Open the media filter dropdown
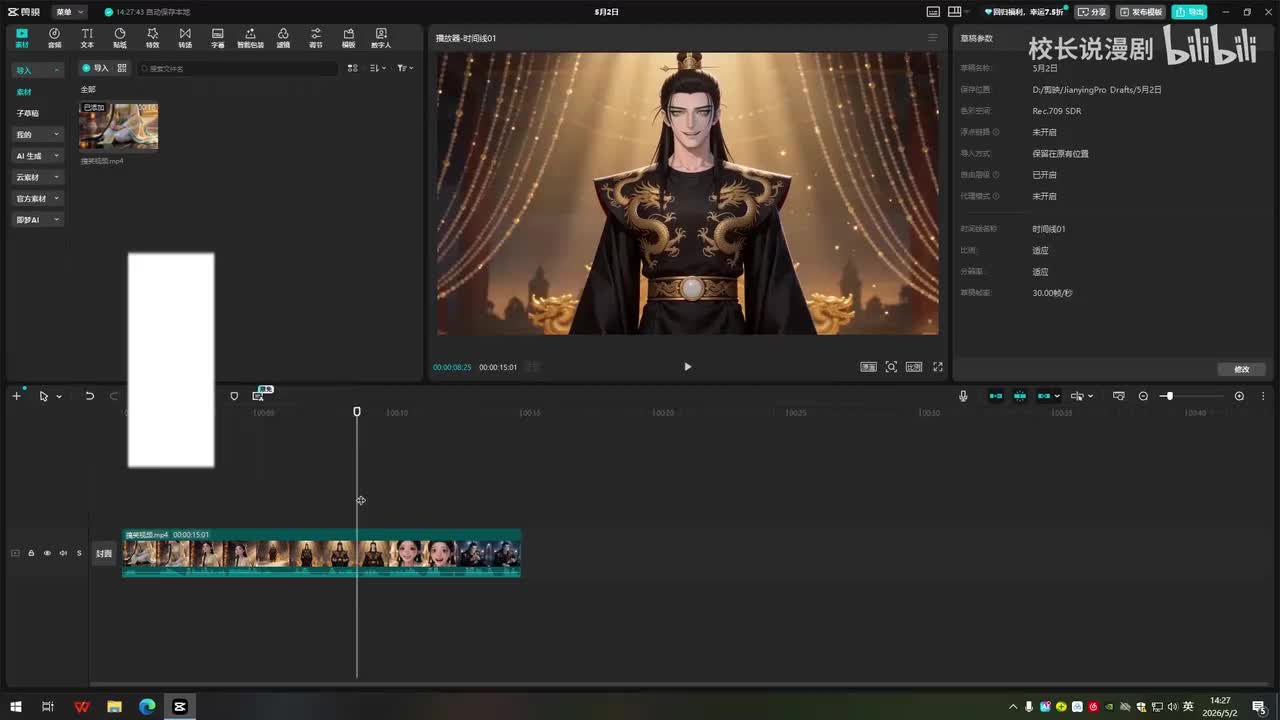Image resolution: width=1280 pixels, height=720 pixels. [x=404, y=68]
